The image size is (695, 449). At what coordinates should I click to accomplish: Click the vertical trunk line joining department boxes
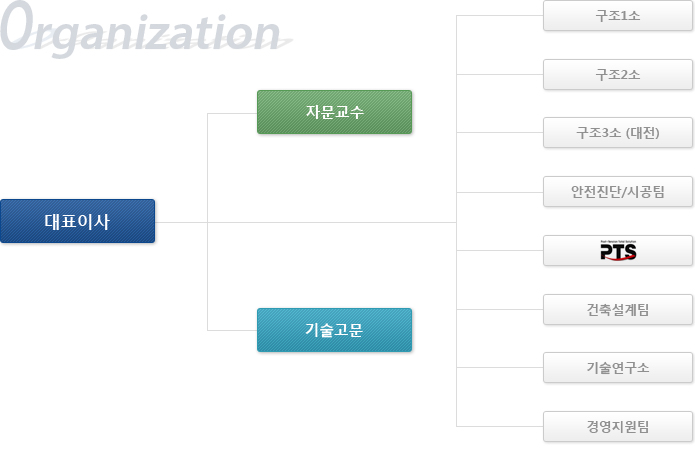pyautogui.click(x=457, y=221)
